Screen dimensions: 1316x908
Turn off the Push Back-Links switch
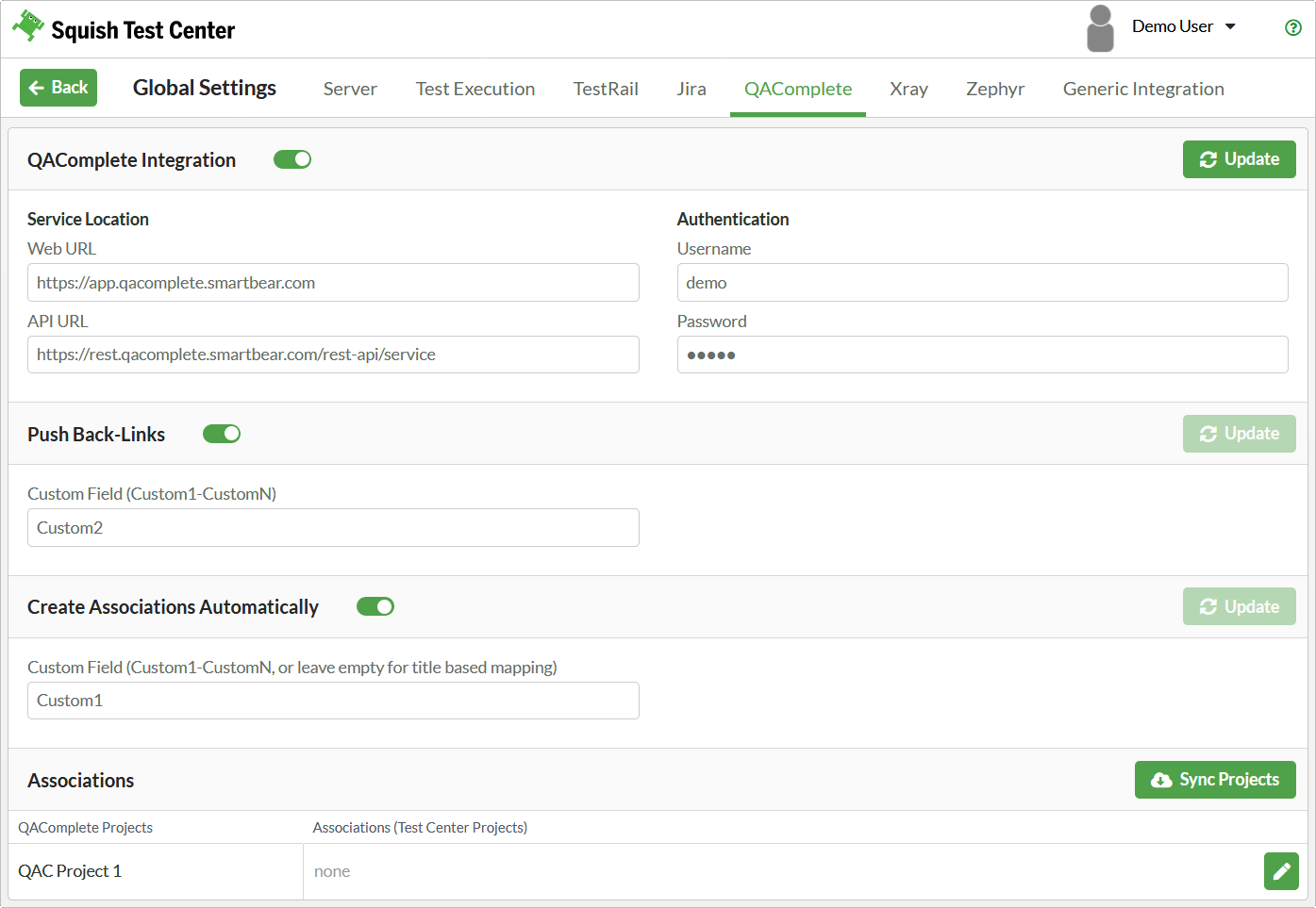coord(222,434)
